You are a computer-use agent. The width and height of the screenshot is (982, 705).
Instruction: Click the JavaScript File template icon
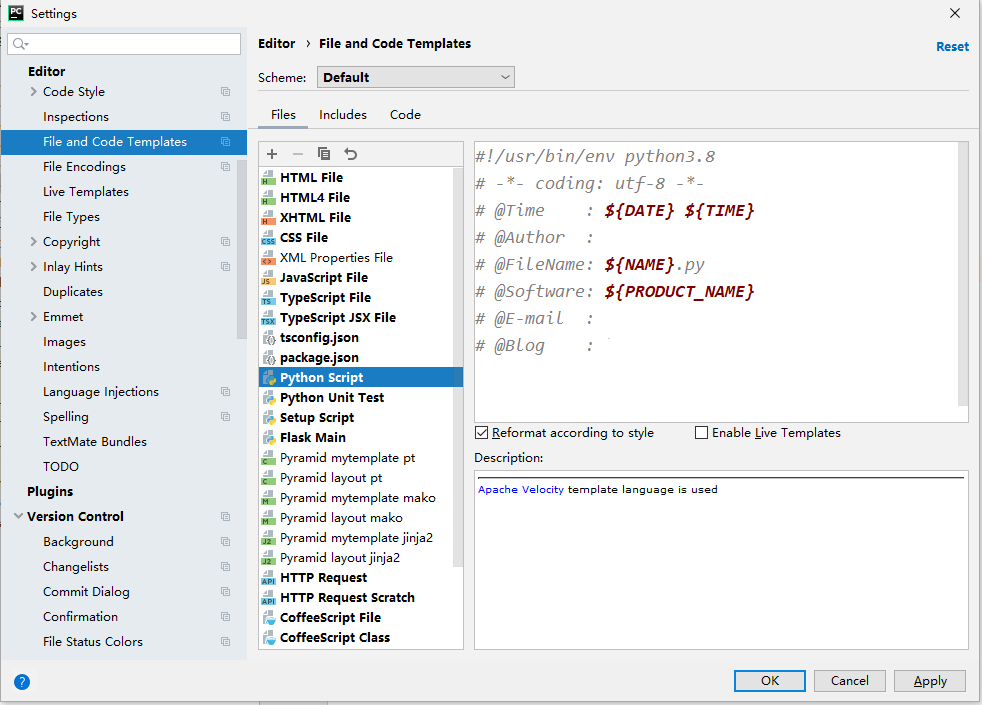pos(268,278)
